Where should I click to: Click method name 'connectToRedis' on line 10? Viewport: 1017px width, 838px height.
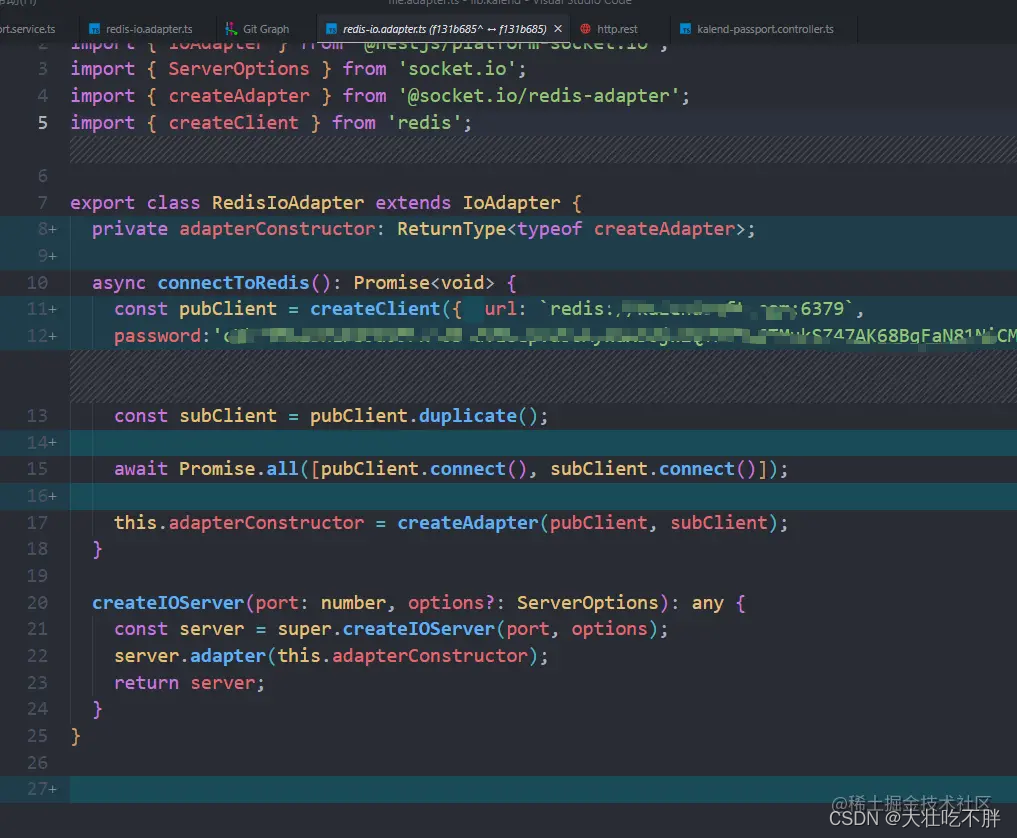pos(233,283)
